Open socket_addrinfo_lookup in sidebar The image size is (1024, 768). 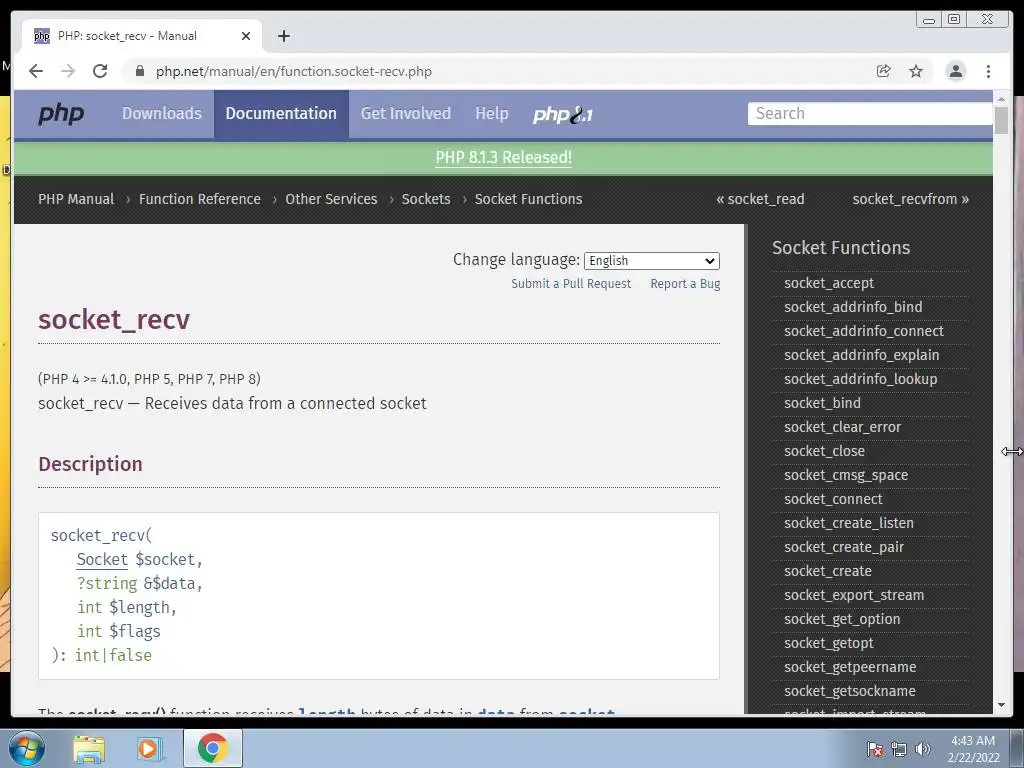click(x=860, y=379)
